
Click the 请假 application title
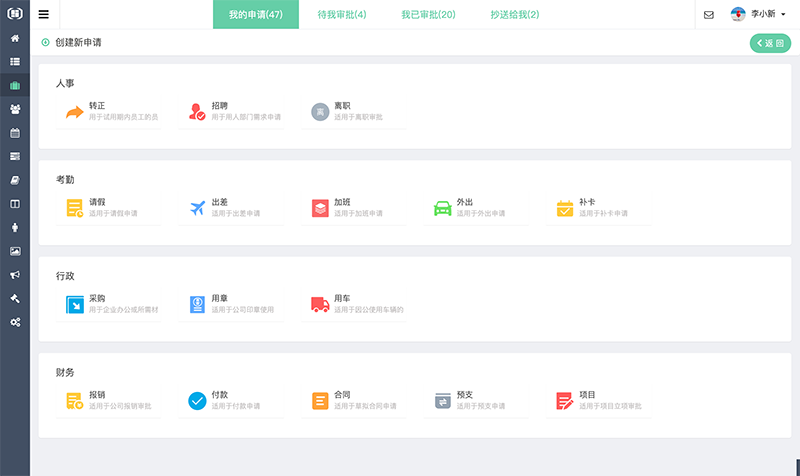tap(97, 202)
